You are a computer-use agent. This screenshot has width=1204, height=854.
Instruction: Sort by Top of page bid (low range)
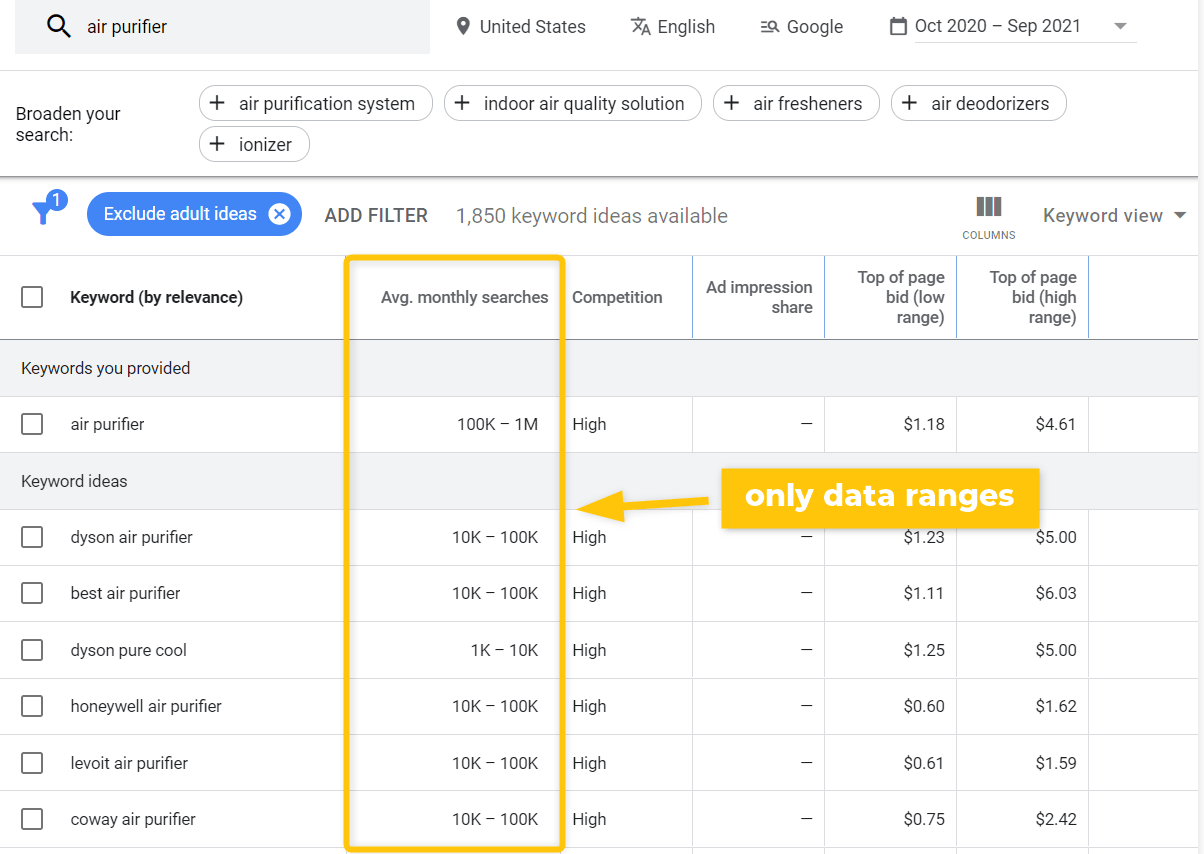900,297
